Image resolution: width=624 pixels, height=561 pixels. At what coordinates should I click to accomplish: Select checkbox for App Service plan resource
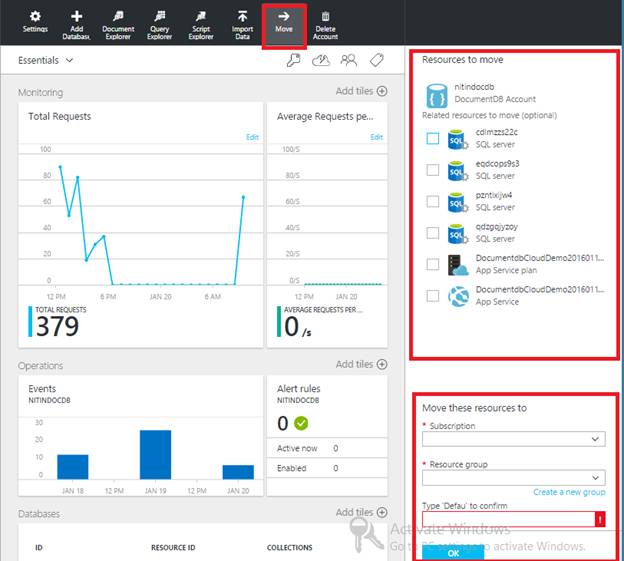point(433,264)
